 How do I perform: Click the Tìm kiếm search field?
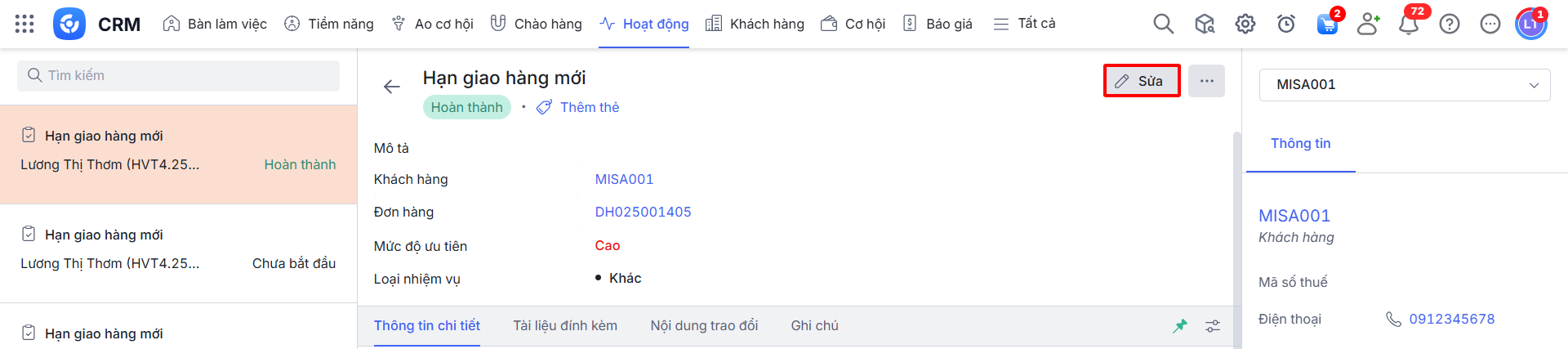point(178,75)
